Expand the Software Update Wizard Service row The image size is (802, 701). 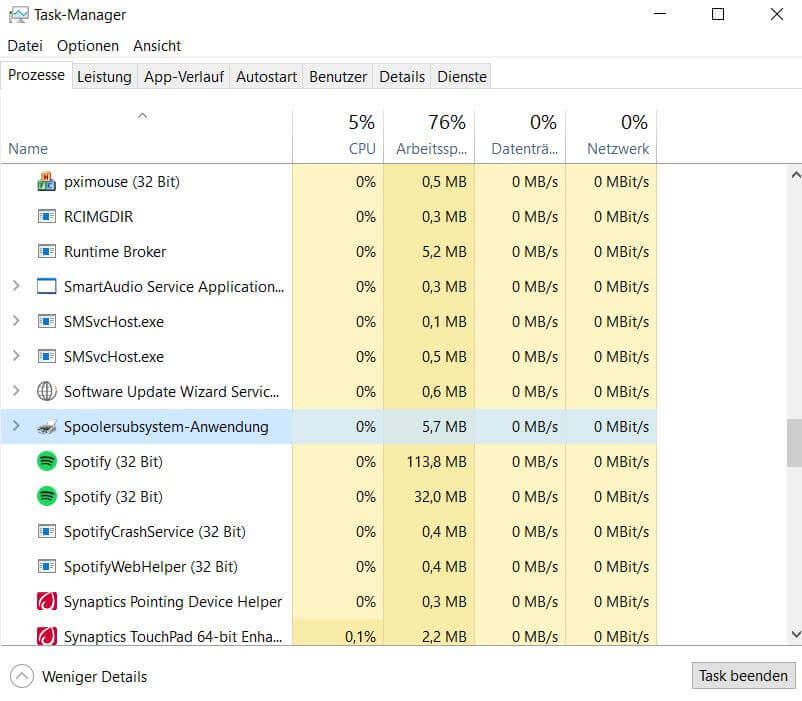(16, 391)
